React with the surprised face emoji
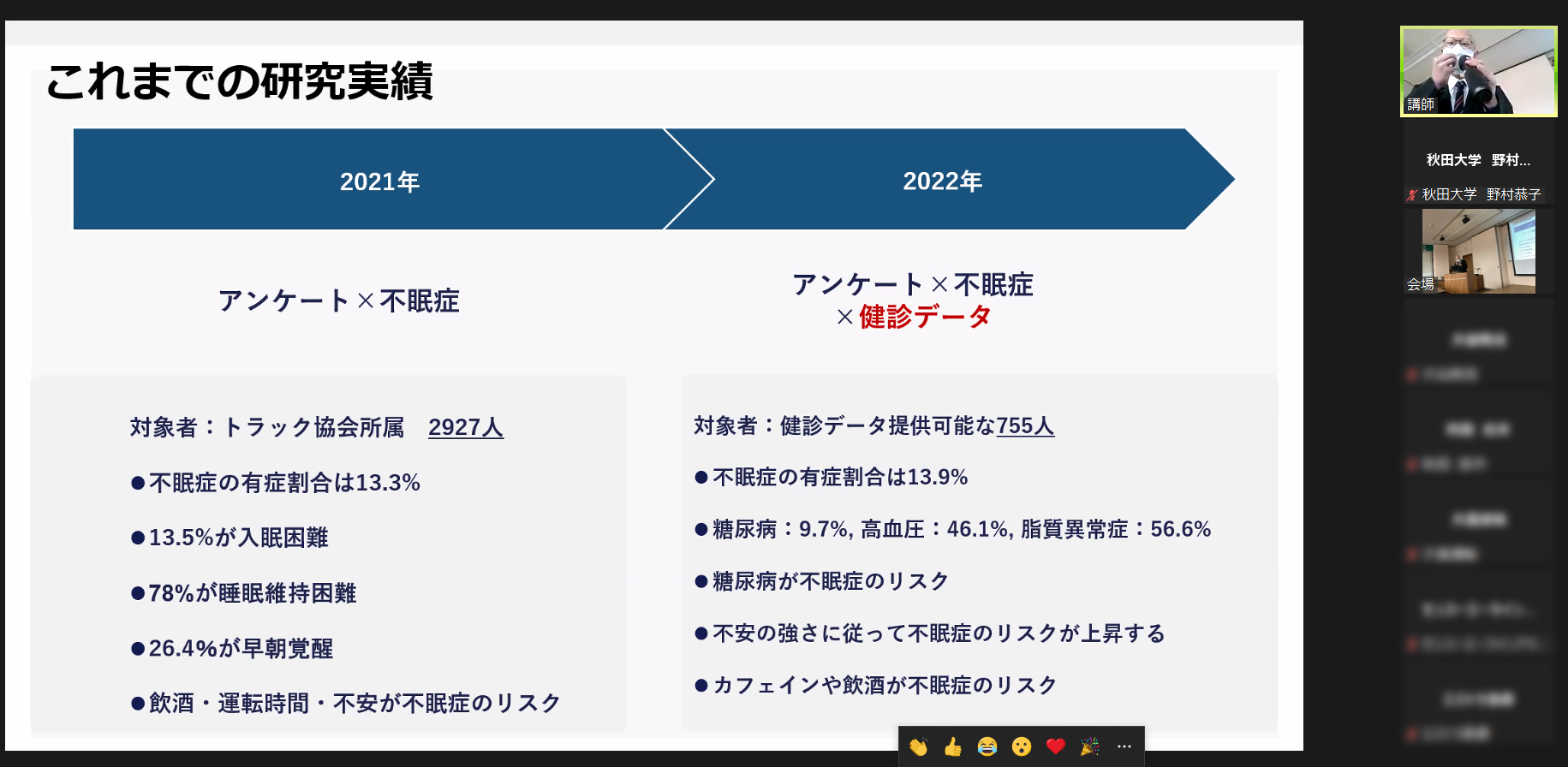This screenshot has height=767, width=1568. point(1021,747)
